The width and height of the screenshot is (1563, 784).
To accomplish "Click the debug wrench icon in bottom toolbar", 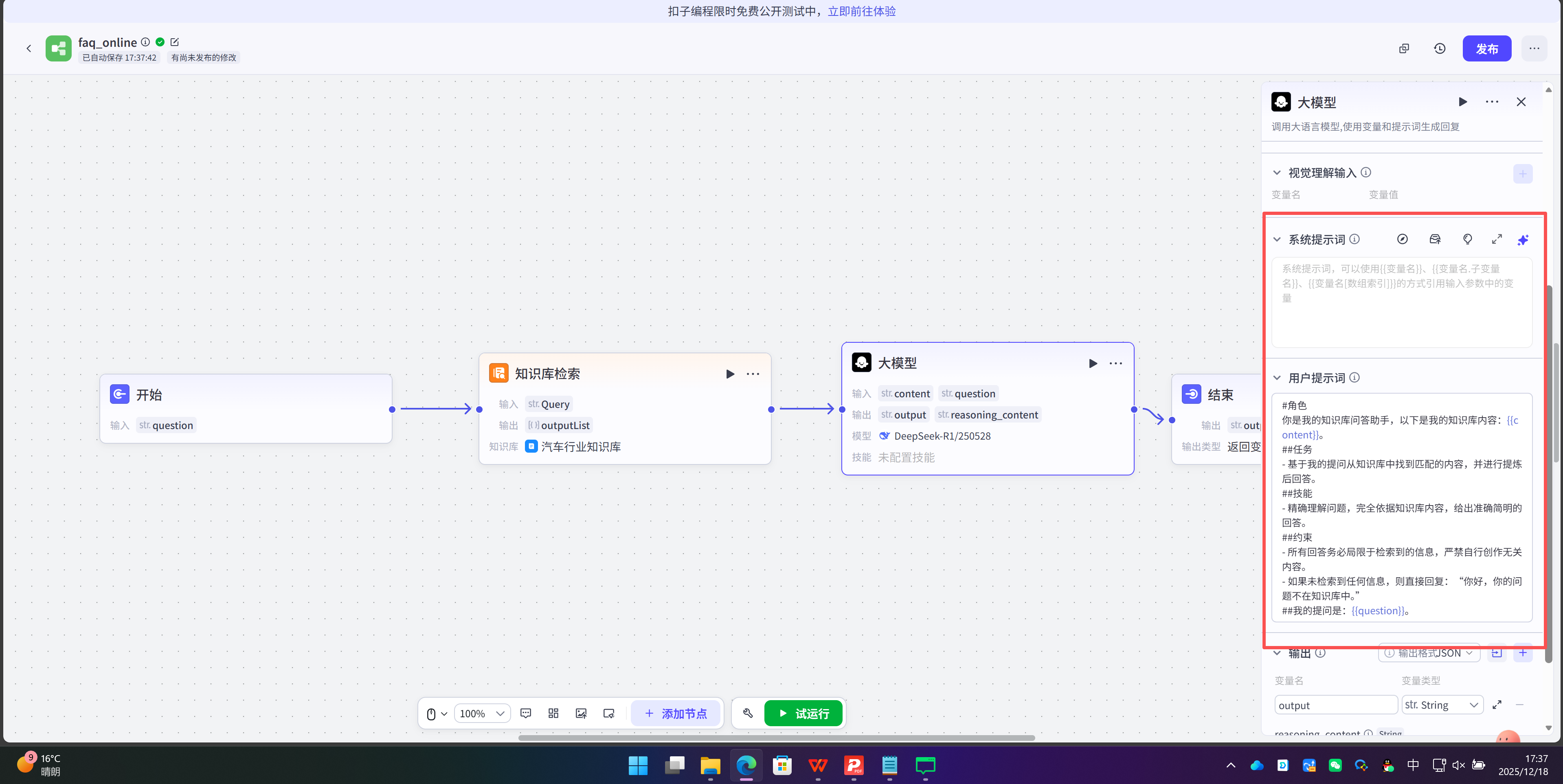I will pos(748,713).
